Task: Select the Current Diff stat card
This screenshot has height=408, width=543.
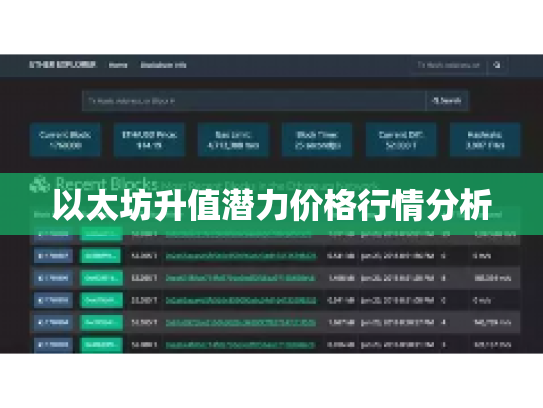Action: pos(401,140)
